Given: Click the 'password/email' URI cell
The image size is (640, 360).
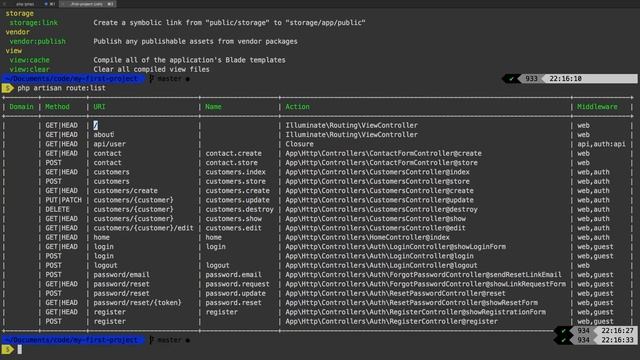Looking at the screenshot, I should point(121,275).
